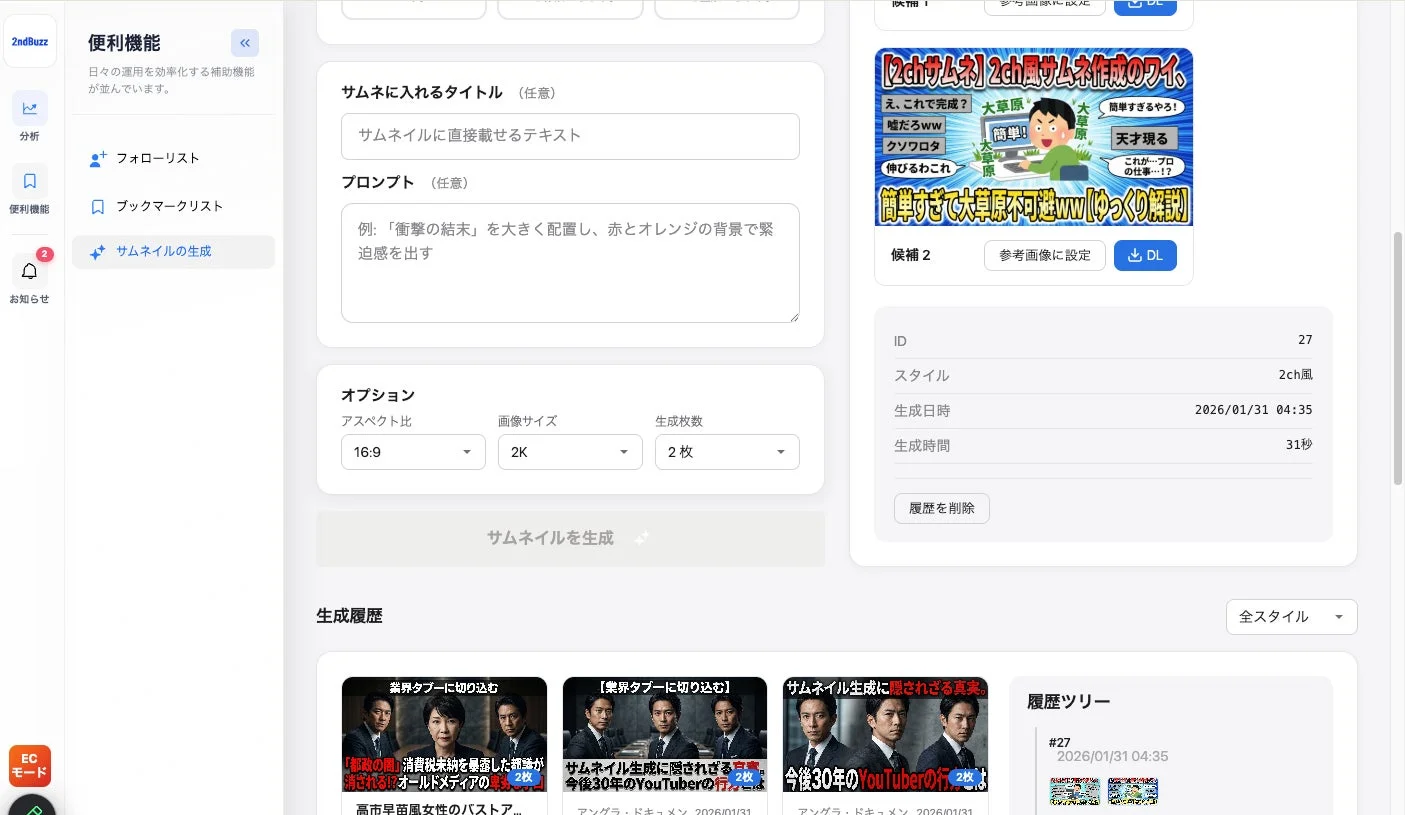This screenshot has width=1405, height=815.
Task: Click the 履歴を削除 button
Action: [940, 508]
